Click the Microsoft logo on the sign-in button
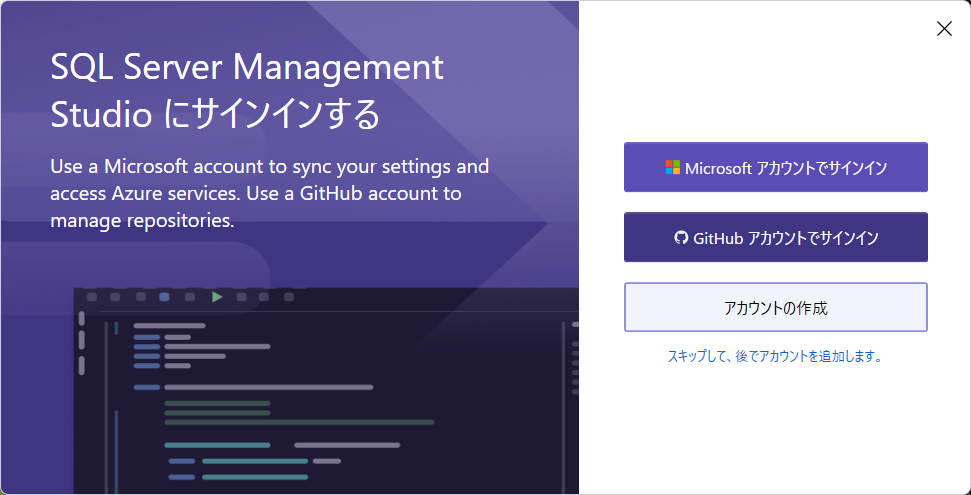 [673, 168]
